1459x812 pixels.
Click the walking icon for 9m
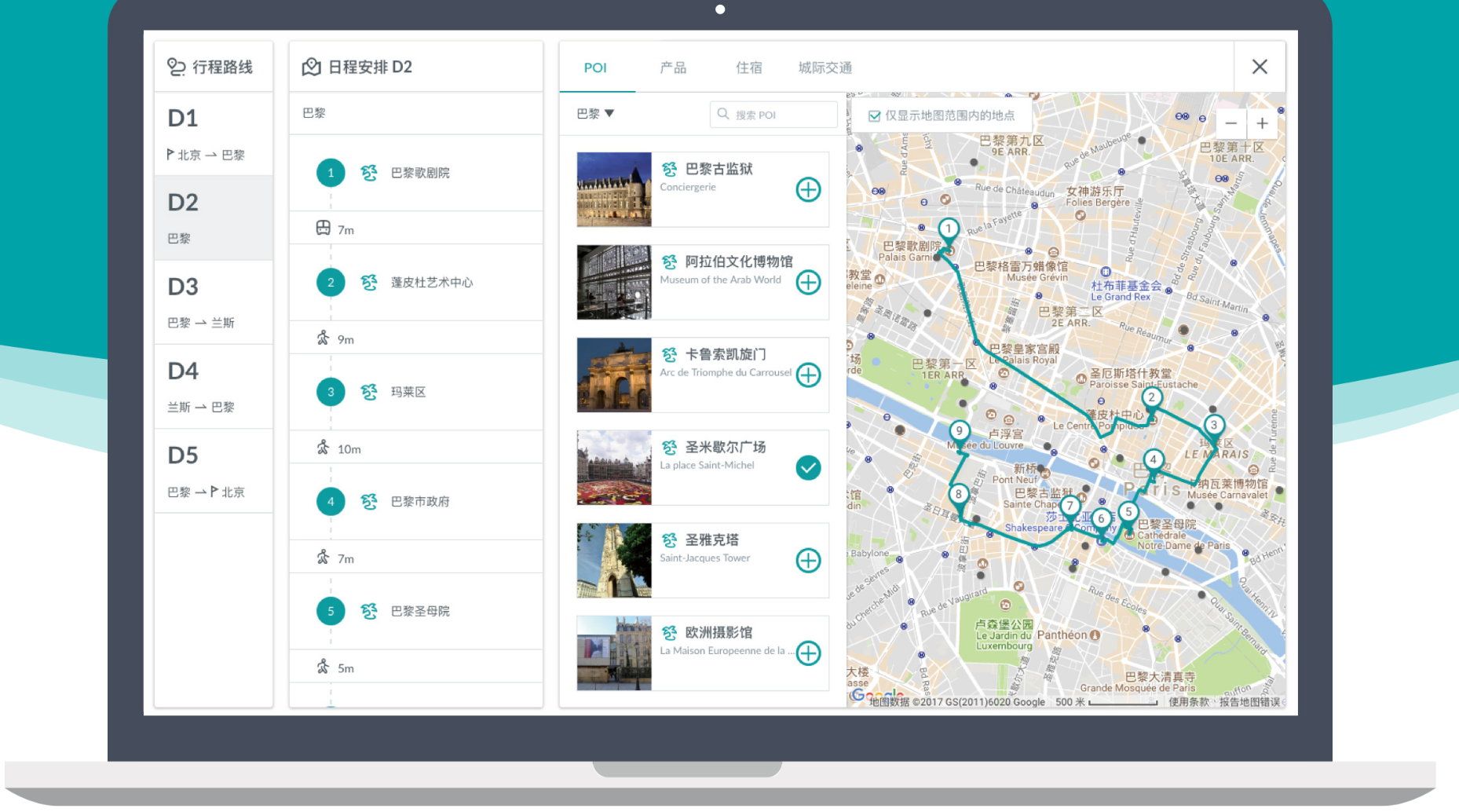coord(323,338)
